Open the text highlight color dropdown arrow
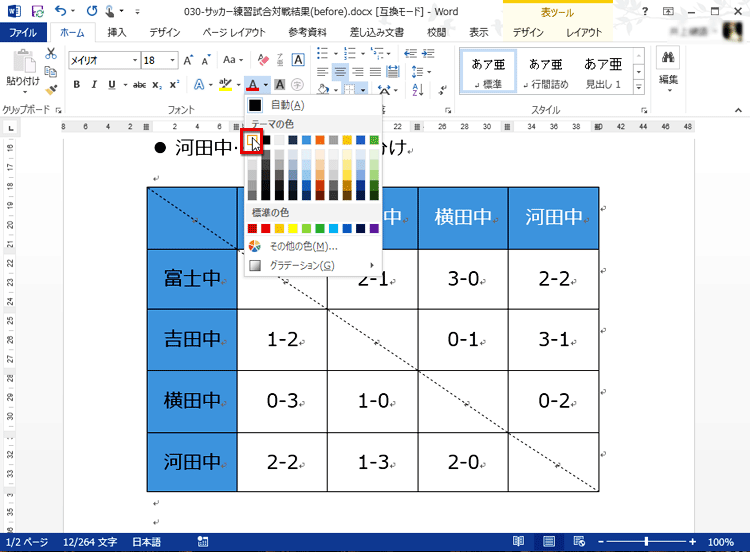This screenshot has height=552, width=750. point(238,85)
